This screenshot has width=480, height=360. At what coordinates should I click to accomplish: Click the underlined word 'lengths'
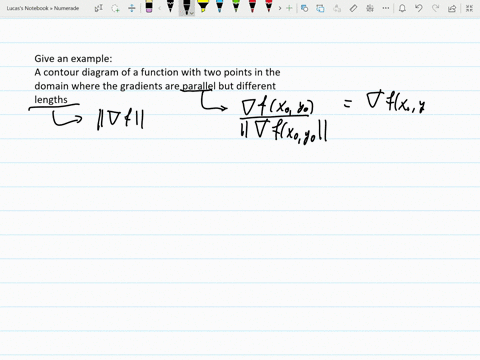(51, 100)
